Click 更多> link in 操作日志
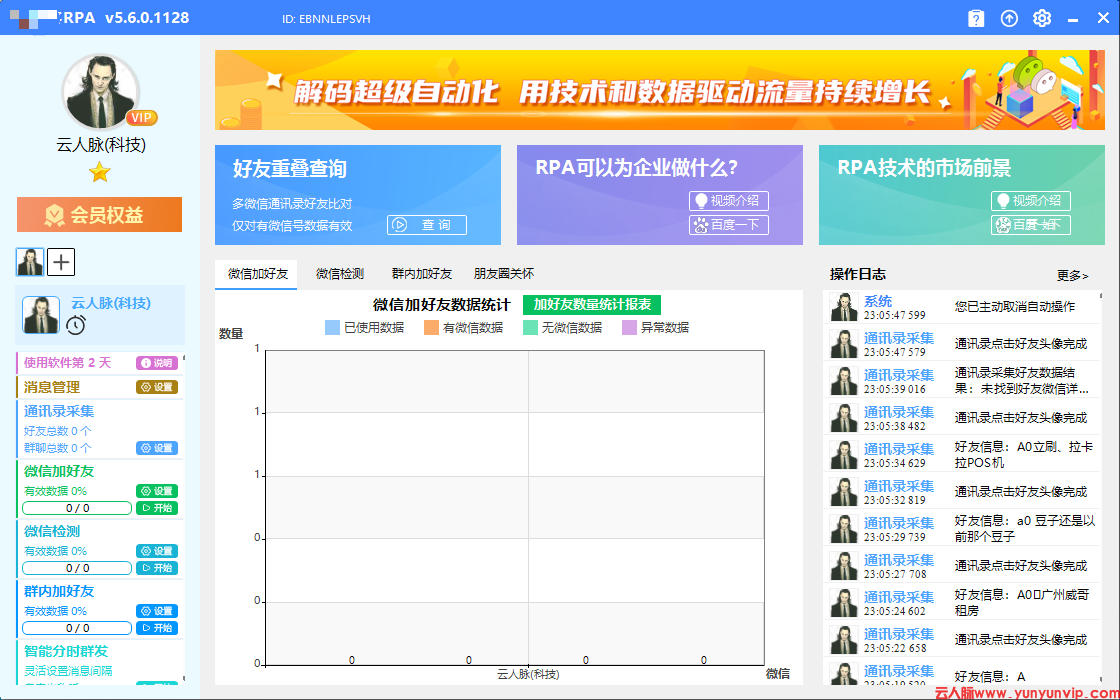 (x=1072, y=276)
